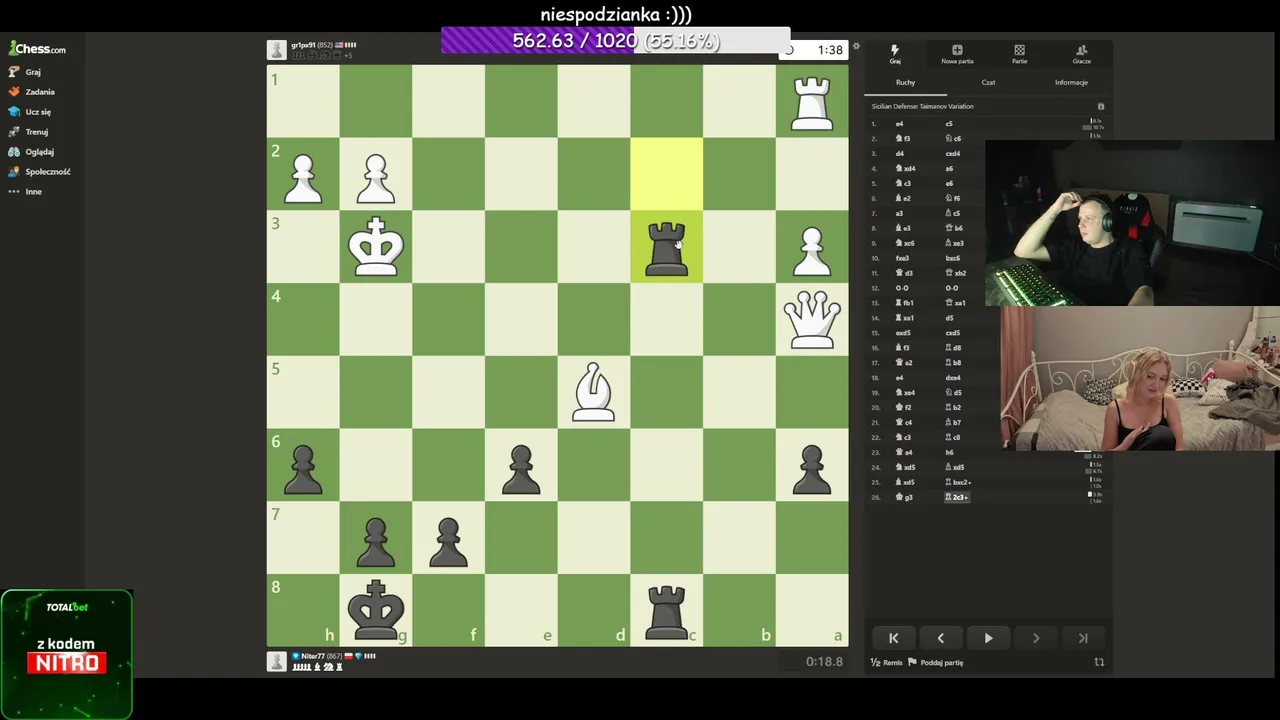This screenshot has width=1280, height=720.
Task: Open Sicilian Defense: Taimanov Variation opening name
Action: (922, 106)
